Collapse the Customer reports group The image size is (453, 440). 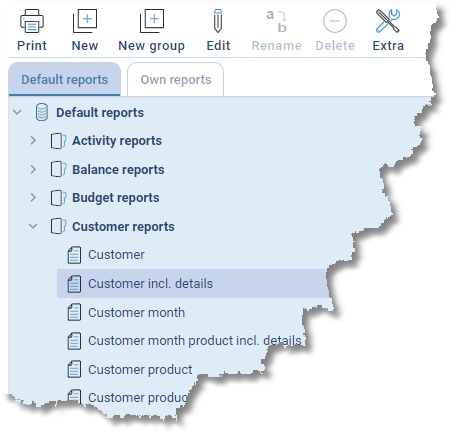(33, 226)
